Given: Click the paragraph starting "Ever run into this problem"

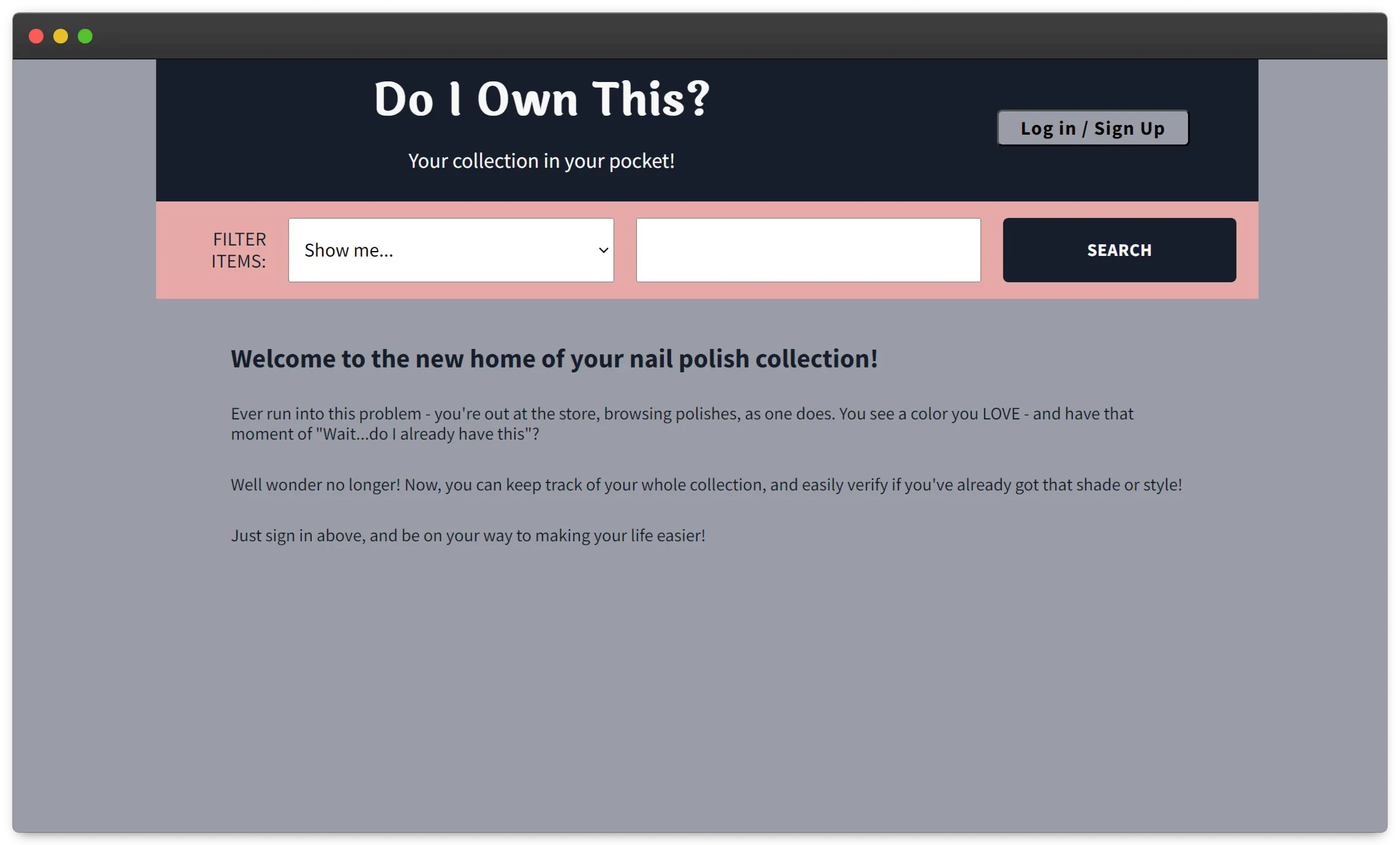Looking at the screenshot, I should 682,424.
